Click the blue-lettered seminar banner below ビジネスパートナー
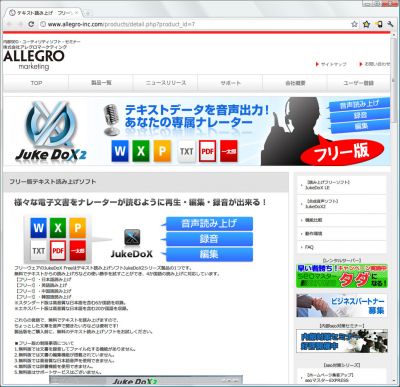The image size is (400, 387). pos(342,341)
